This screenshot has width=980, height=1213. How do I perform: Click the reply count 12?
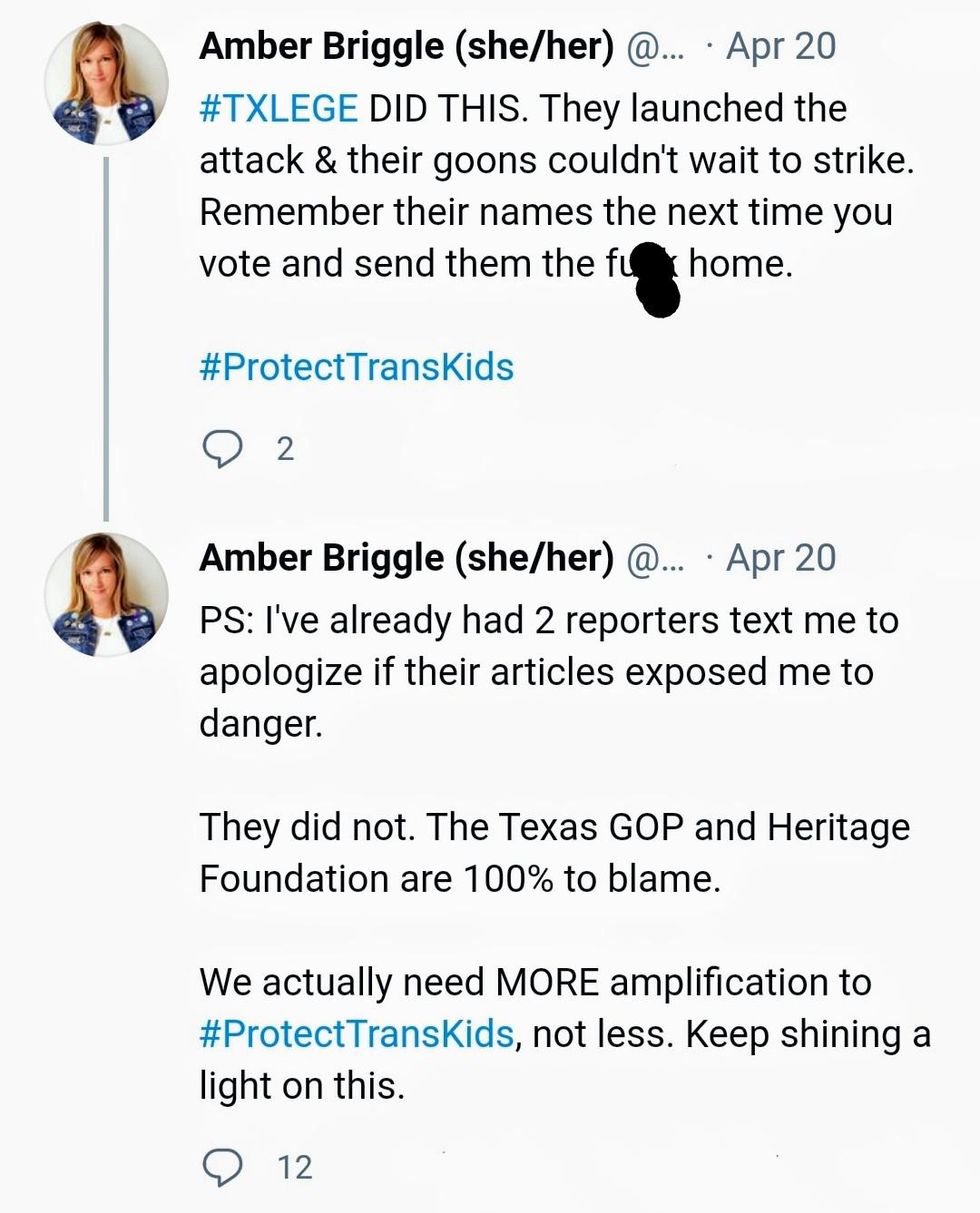294,1167
